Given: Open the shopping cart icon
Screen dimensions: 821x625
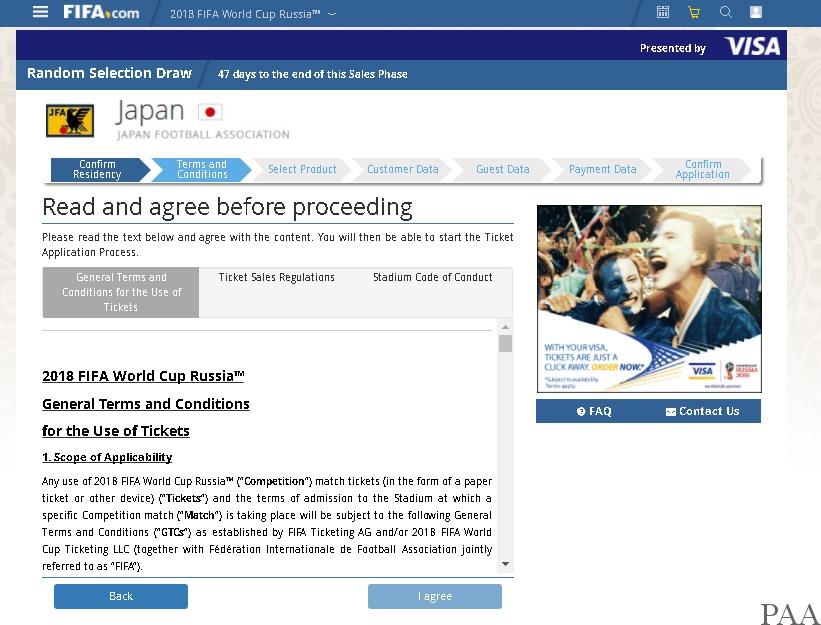Looking at the screenshot, I should [694, 12].
